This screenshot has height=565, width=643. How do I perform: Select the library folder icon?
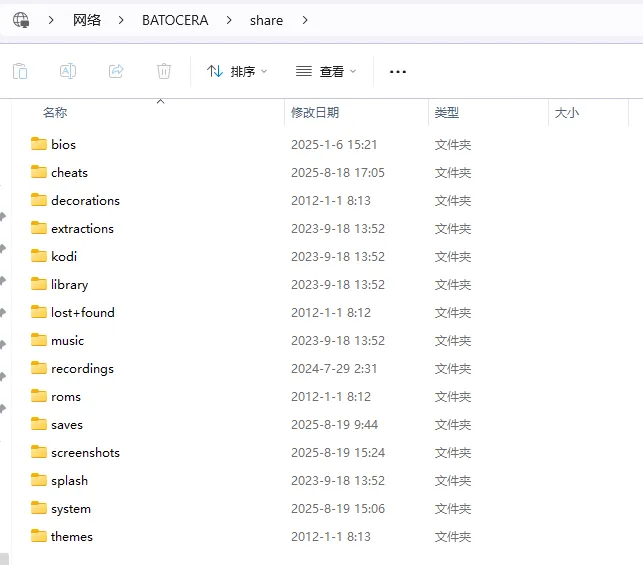point(39,284)
